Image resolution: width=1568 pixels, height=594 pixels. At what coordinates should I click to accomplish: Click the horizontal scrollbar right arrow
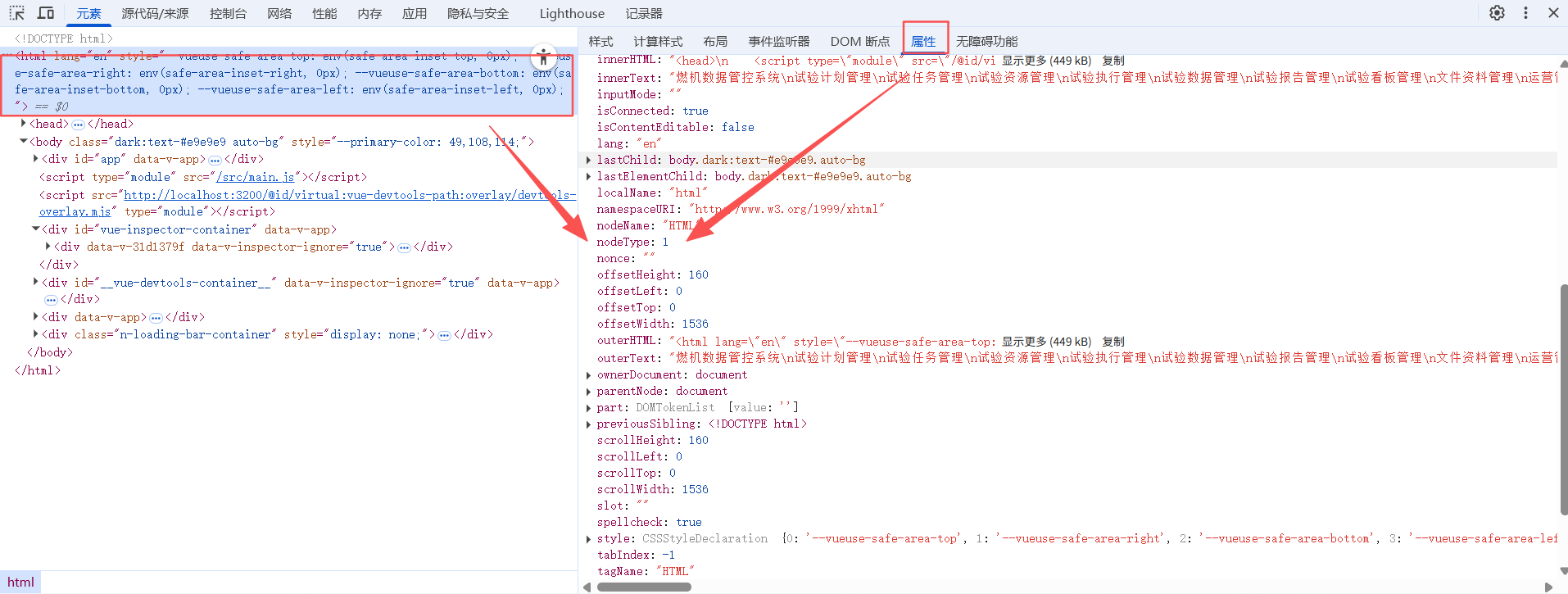[1548, 587]
